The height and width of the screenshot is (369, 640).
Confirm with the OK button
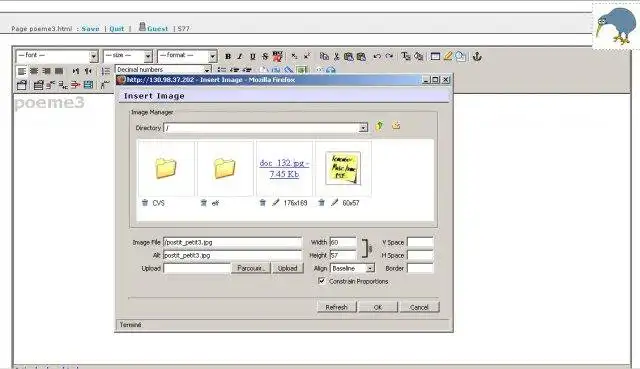[378, 307]
